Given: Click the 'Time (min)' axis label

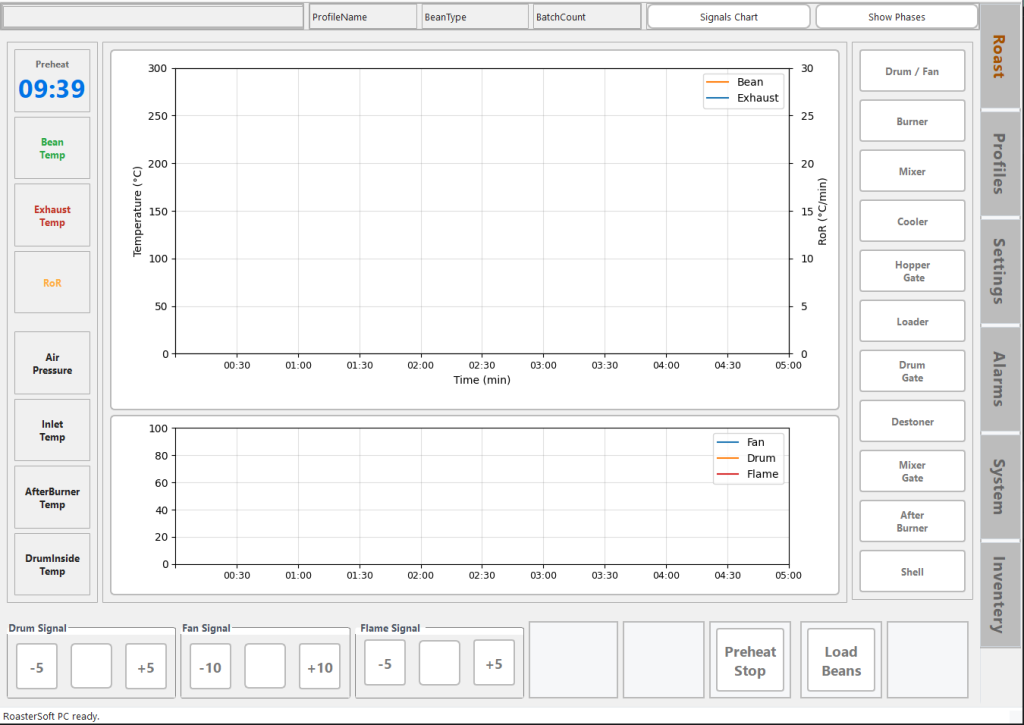Looking at the screenshot, I should [x=482, y=379].
